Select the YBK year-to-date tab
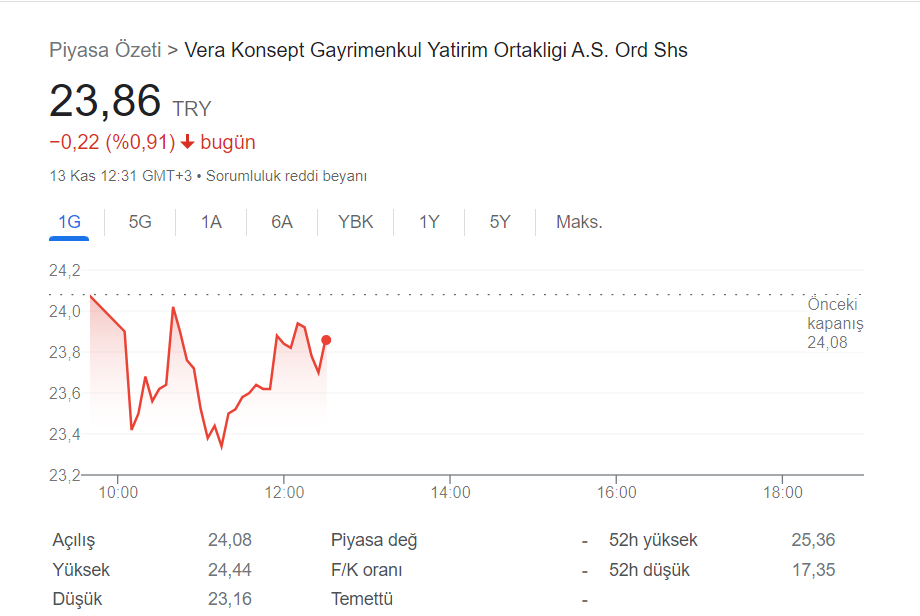Image resolution: width=920 pixels, height=616 pixels. (356, 222)
